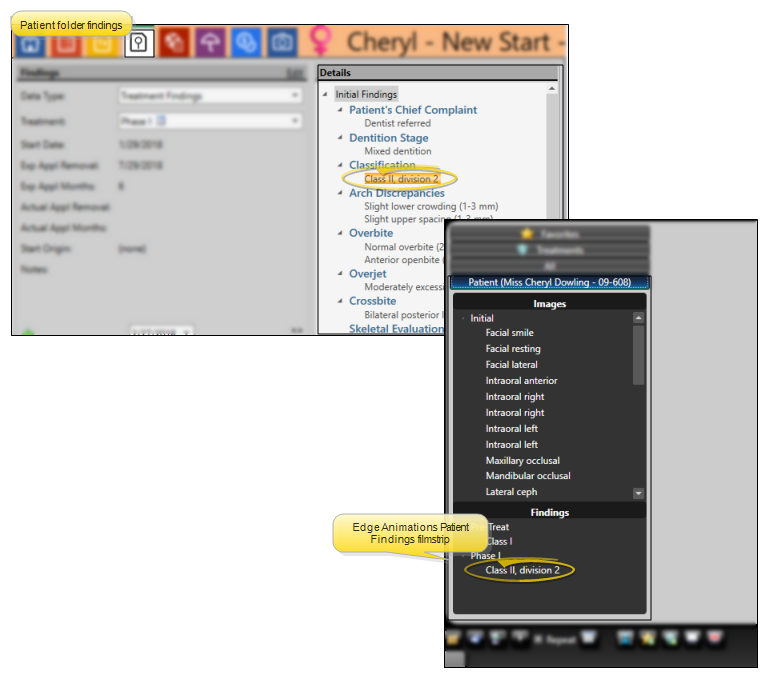This screenshot has width=770, height=680.
Task: Toggle the Repeat checkbox
Action: [537, 637]
